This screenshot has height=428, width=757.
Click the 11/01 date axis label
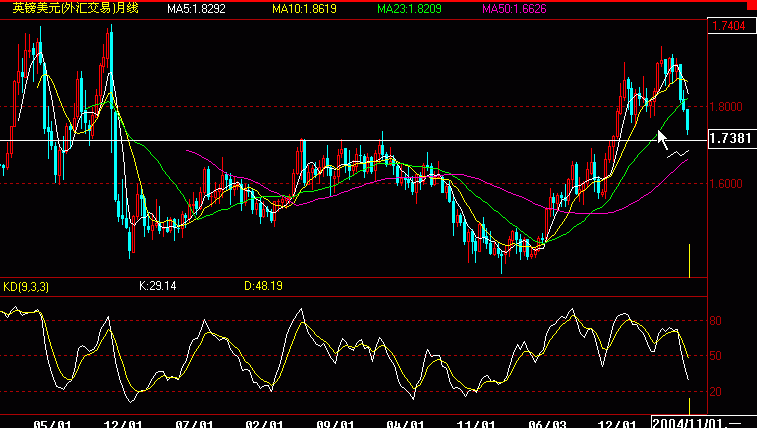click(x=476, y=424)
